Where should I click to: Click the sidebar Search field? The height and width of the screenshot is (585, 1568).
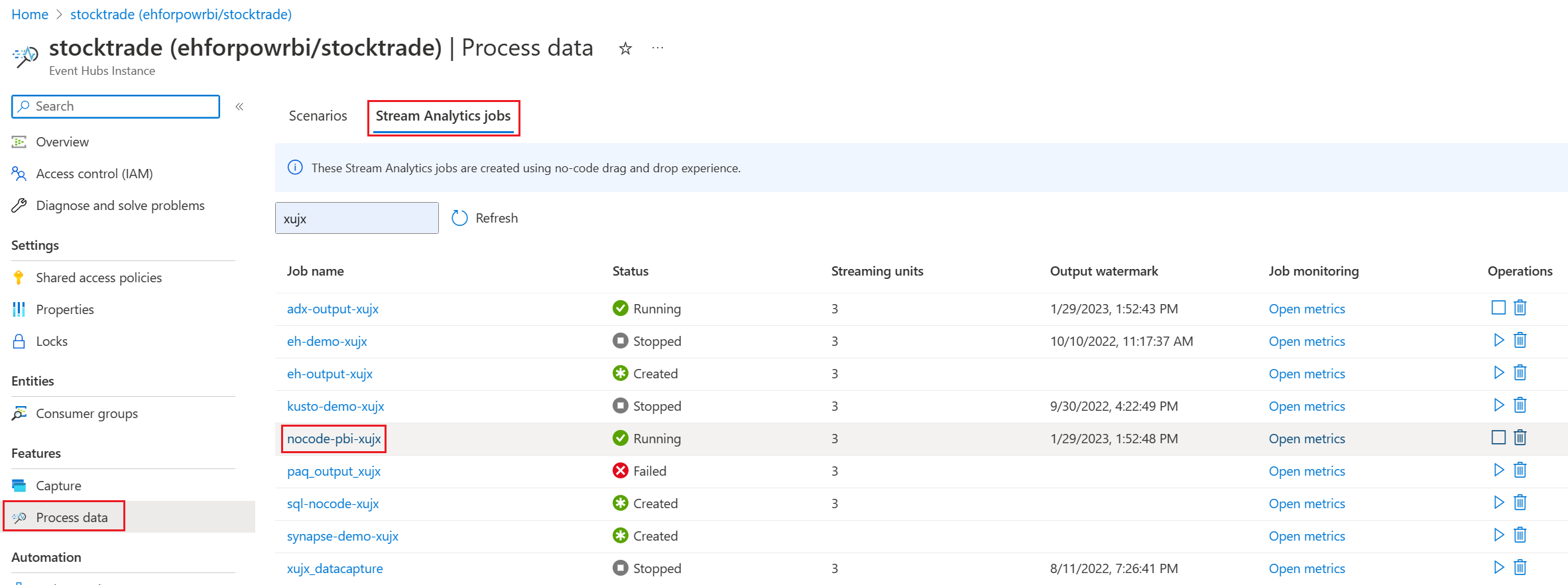pos(115,107)
